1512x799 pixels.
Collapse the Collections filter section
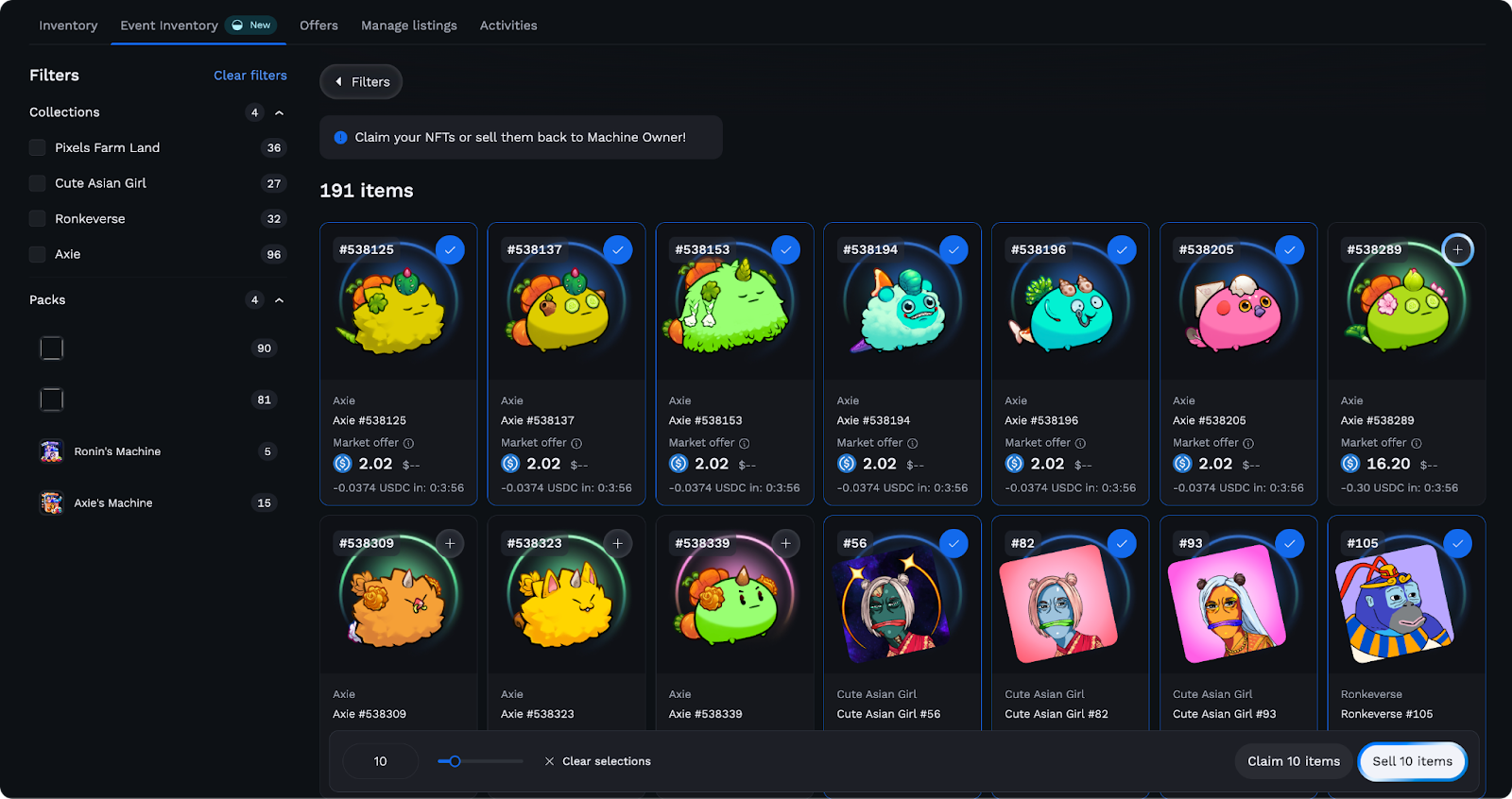pos(279,112)
